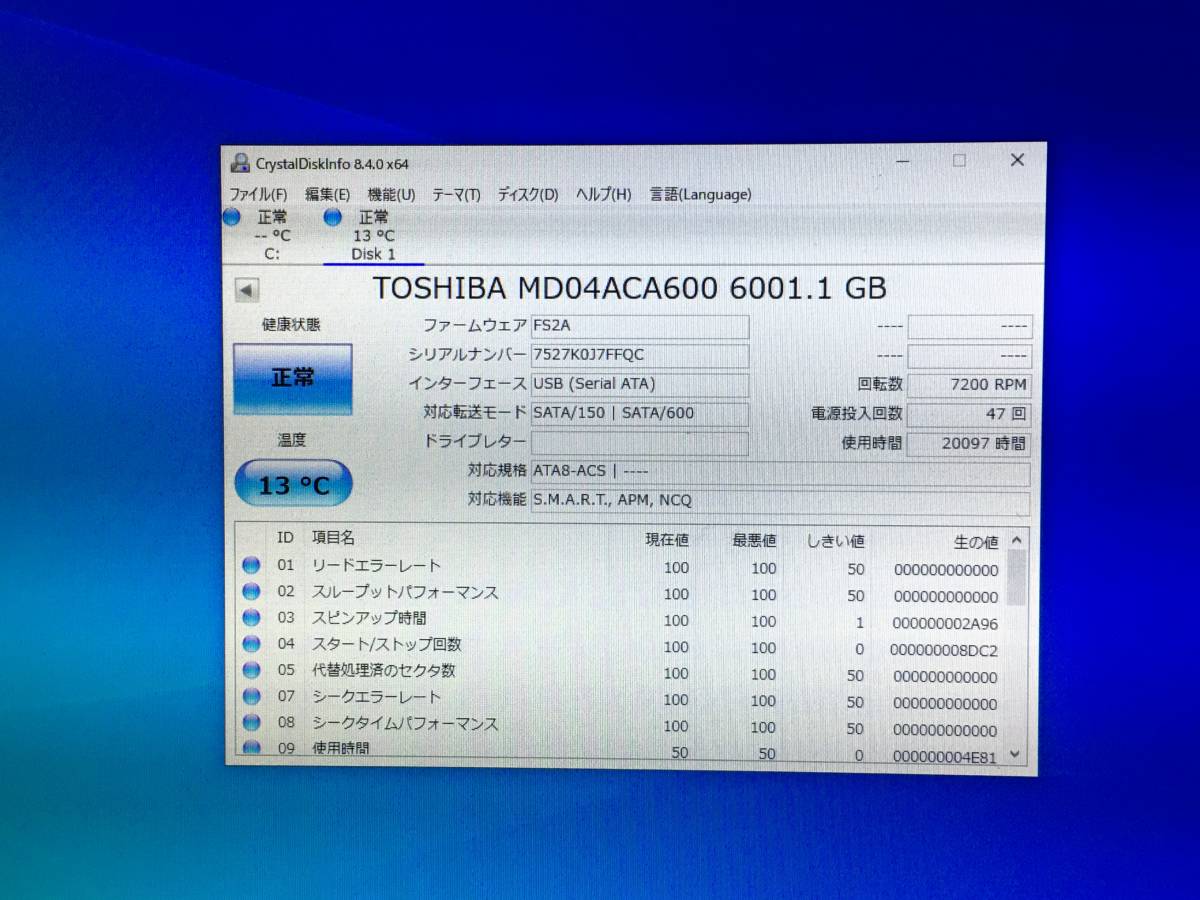Image resolution: width=1200 pixels, height=900 pixels.
Task: Click the 13 °C temperature button
Action: (x=293, y=485)
